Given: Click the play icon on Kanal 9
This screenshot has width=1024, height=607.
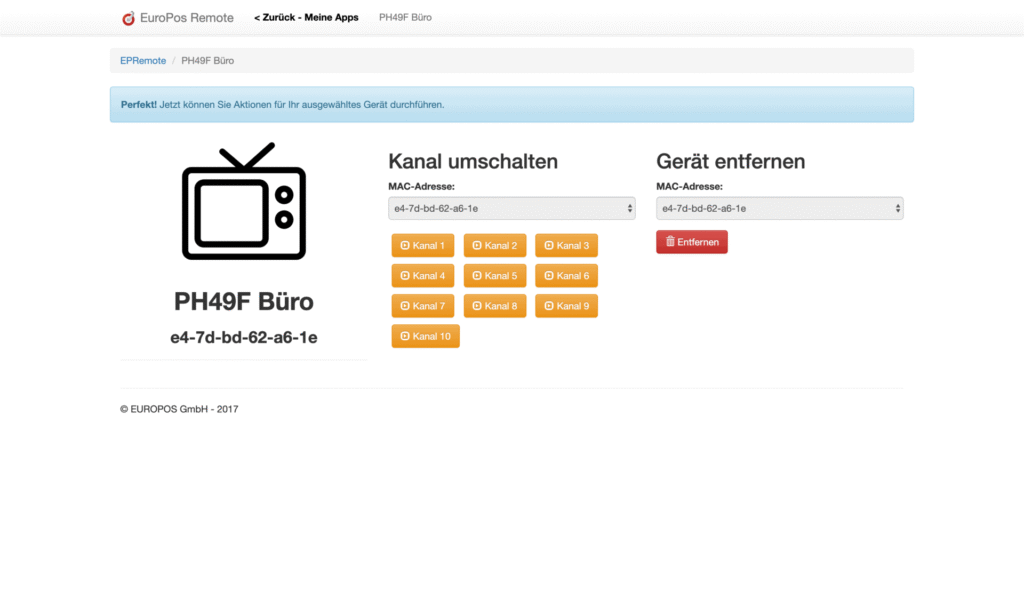Looking at the screenshot, I should 549,306.
